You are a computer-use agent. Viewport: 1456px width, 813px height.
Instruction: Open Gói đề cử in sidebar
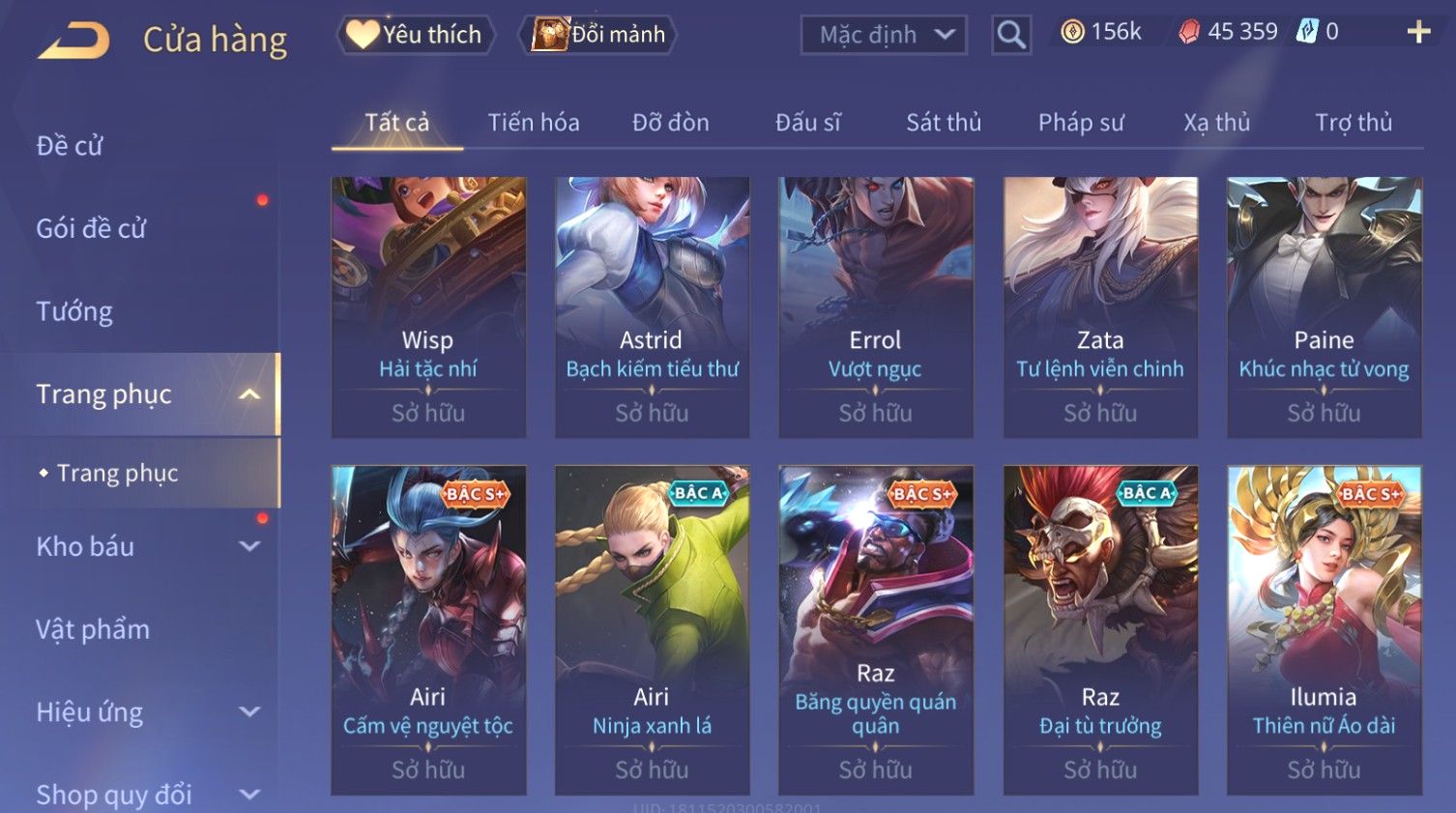[91, 229]
